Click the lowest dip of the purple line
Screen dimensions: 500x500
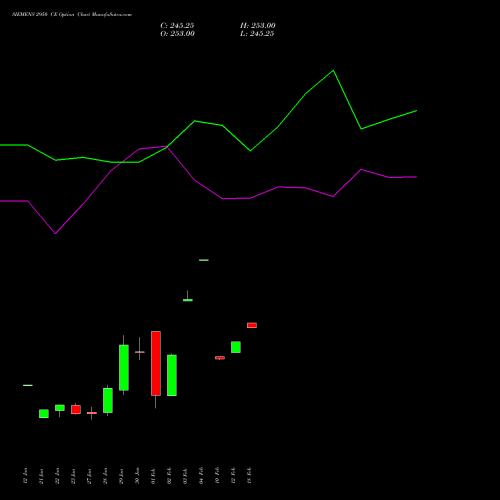pyautogui.click(x=55, y=233)
